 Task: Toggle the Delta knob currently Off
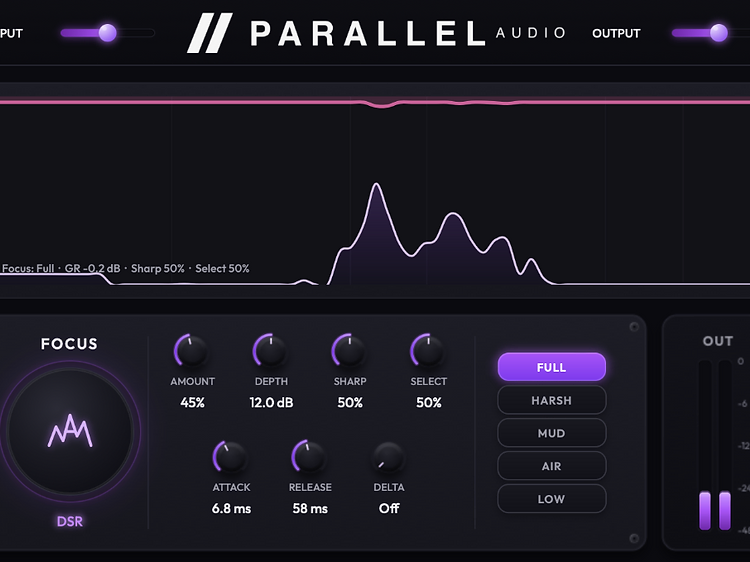[388, 457]
